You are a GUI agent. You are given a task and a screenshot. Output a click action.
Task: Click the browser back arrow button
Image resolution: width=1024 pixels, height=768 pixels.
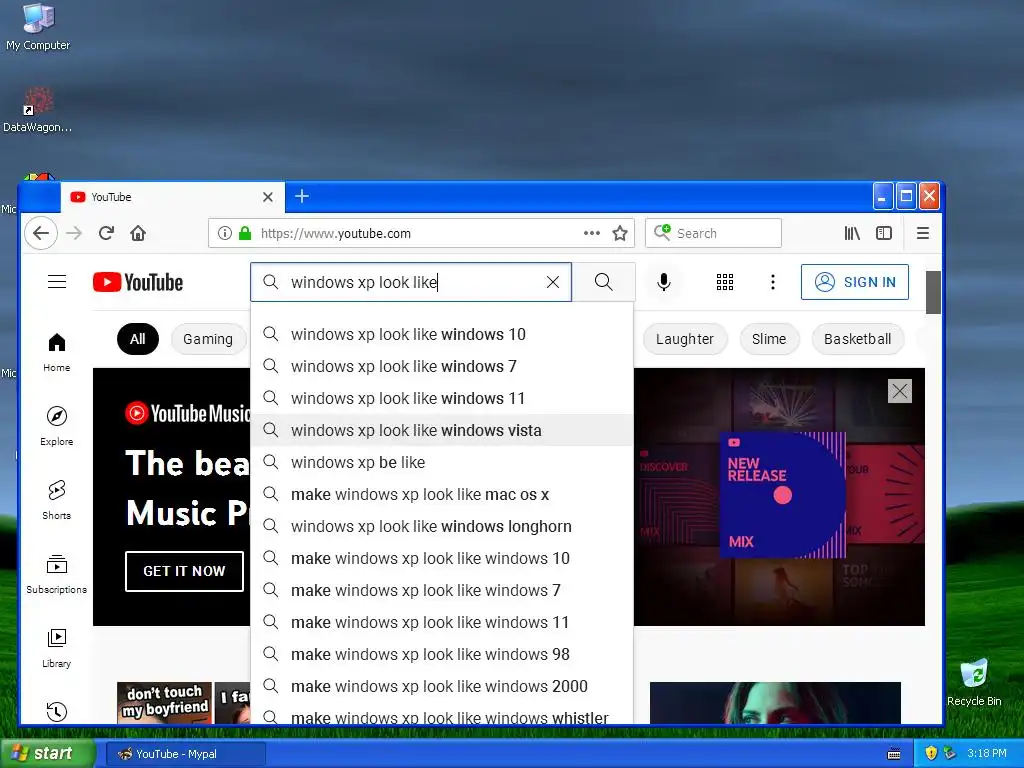pos(40,233)
